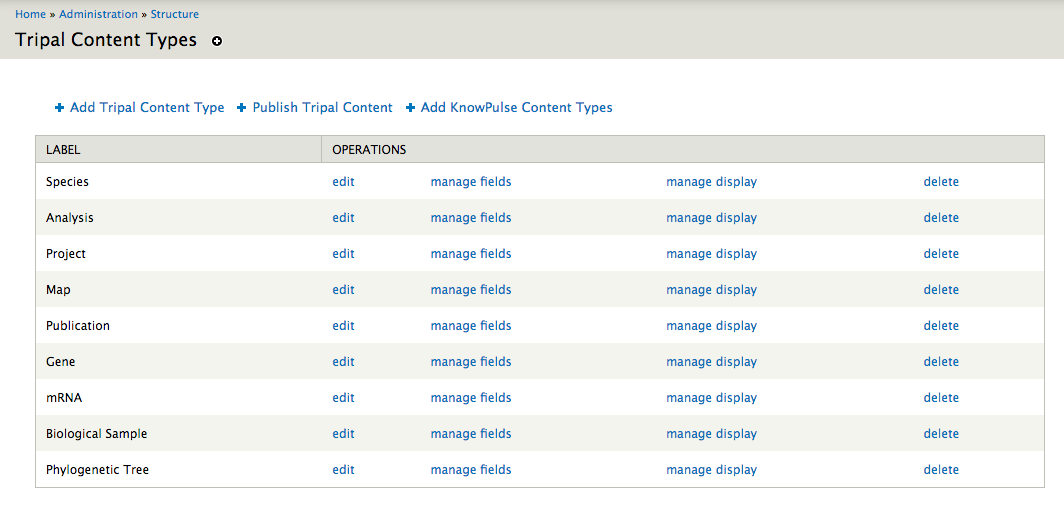The width and height of the screenshot is (1064, 507).
Task: Open Add Tripal Content Type link
Action: click(147, 107)
